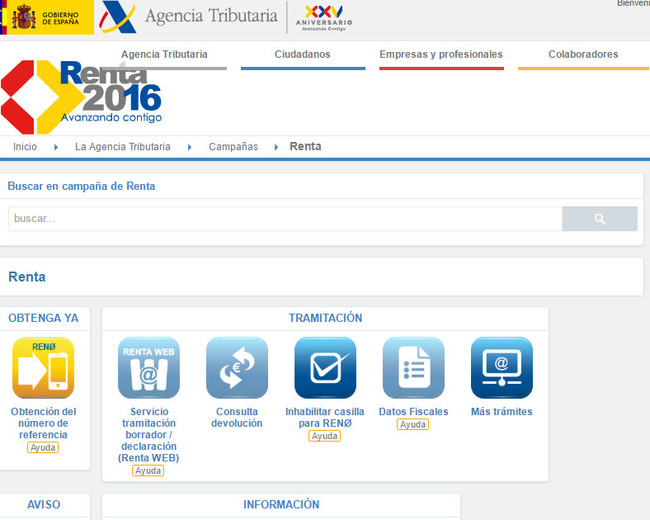Click the Campañas breadcrumb link
This screenshot has width=650, height=520.
coord(233,147)
